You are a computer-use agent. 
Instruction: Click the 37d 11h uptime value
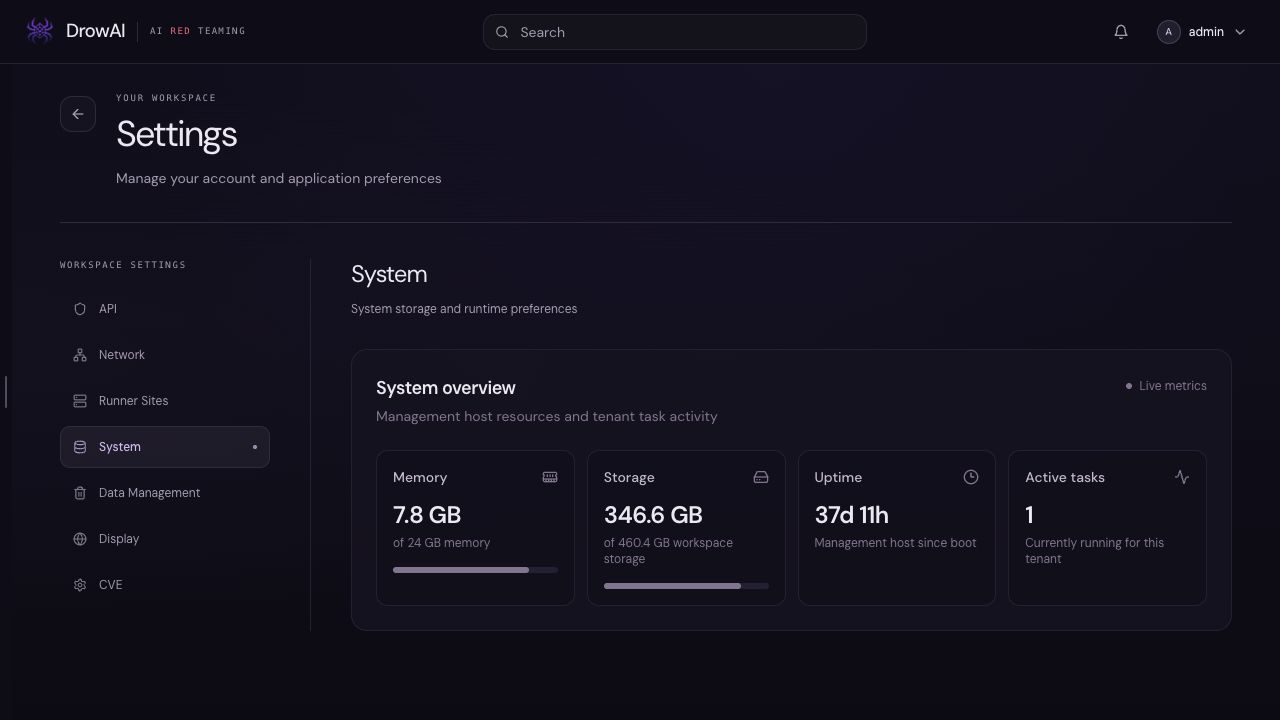click(x=851, y=515)
